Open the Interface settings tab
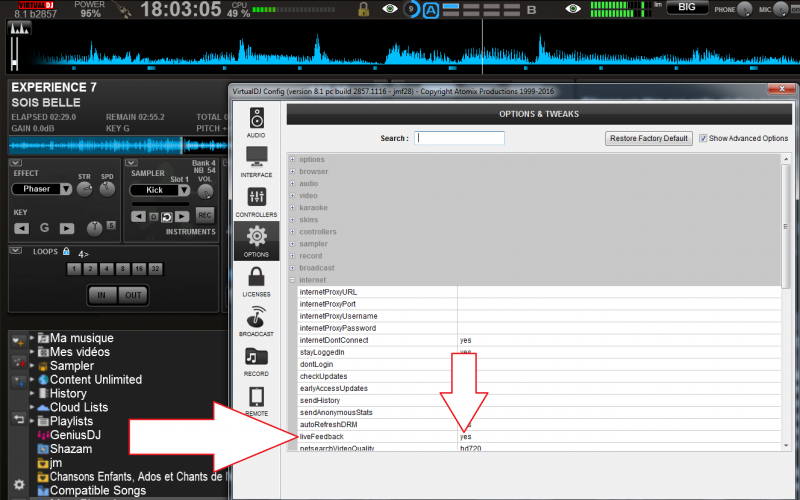 click(256, 162)
